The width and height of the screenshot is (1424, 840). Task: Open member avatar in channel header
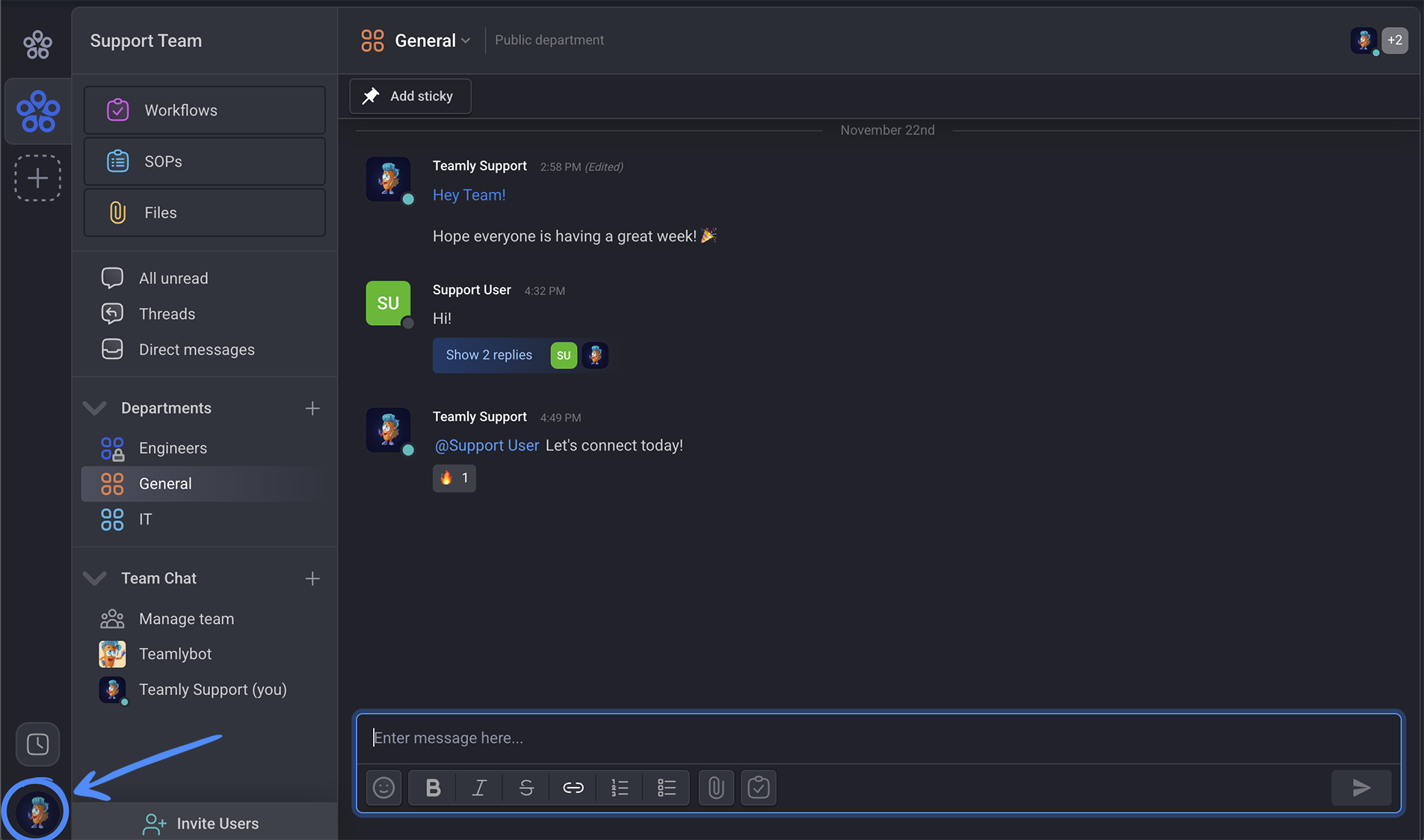(1364, 40)
